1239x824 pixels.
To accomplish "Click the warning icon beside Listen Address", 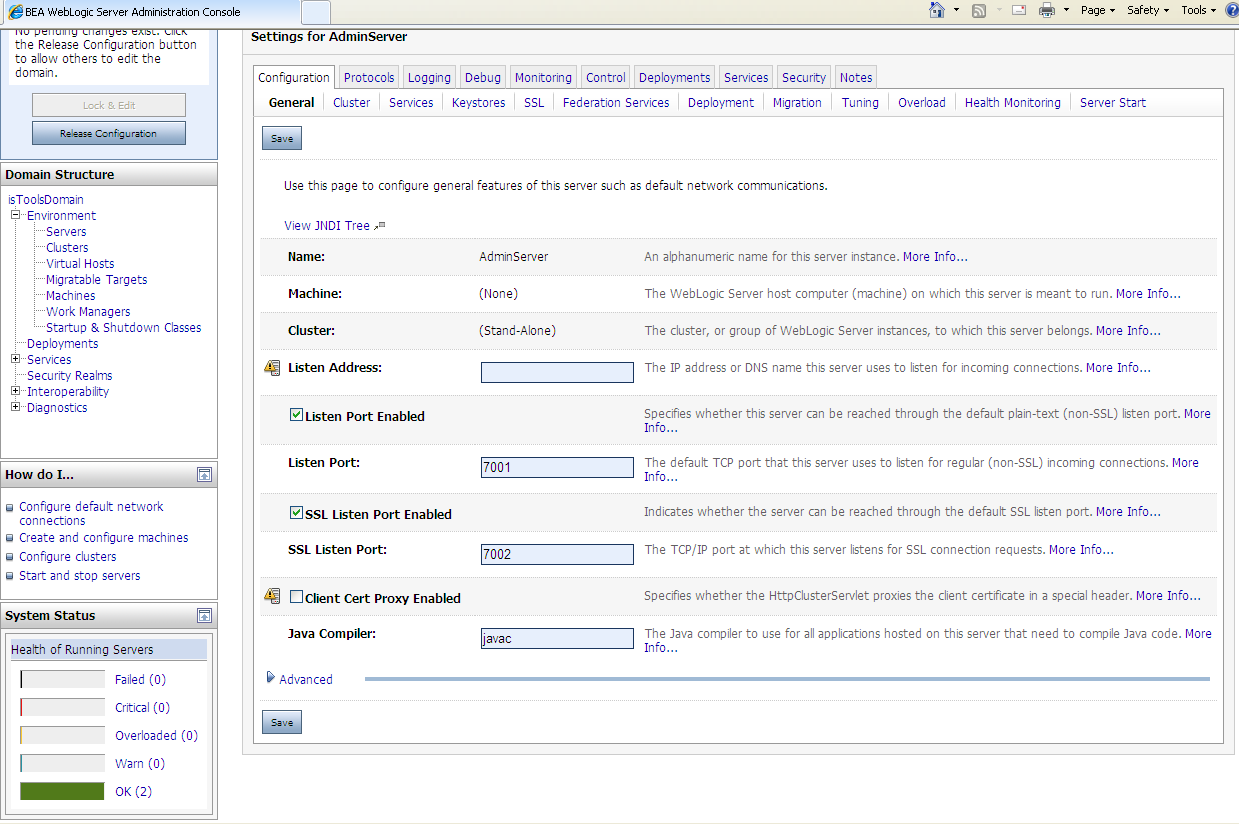I will (x=272, y=368).
